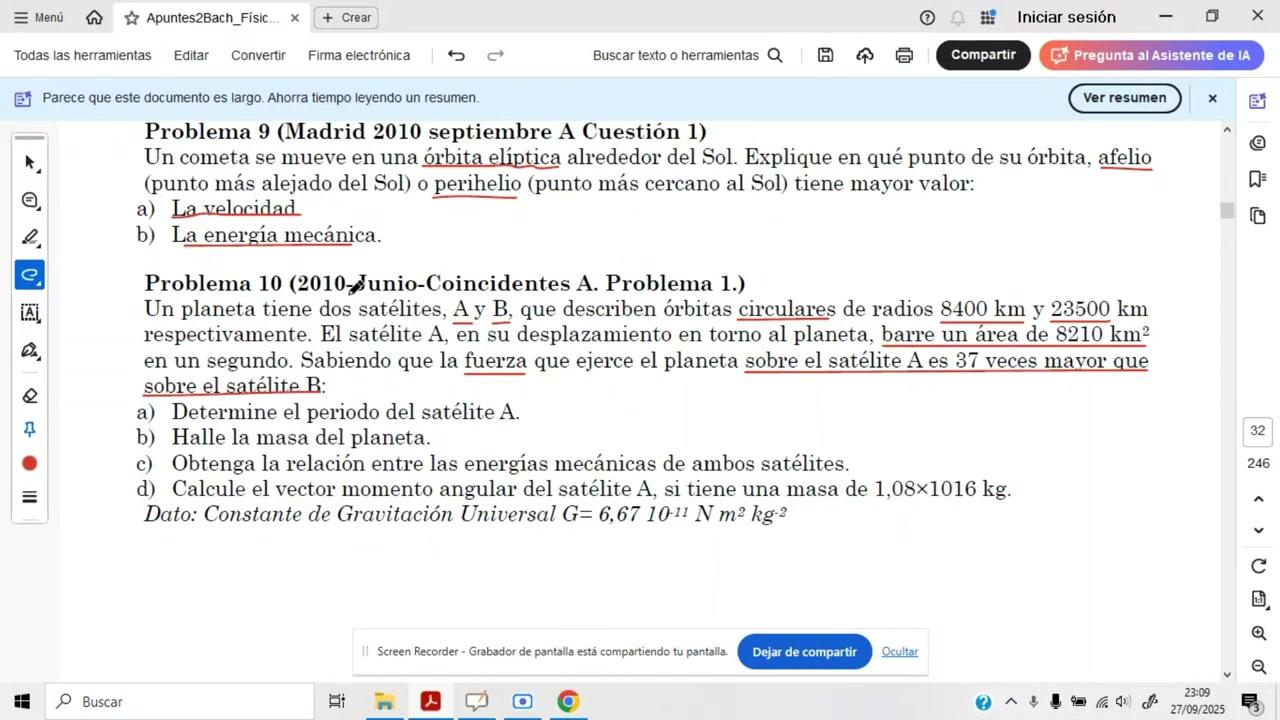Expand the toolbar more options menu
The width and height of the screenshot is (1280, 720).
coord(30,497)
